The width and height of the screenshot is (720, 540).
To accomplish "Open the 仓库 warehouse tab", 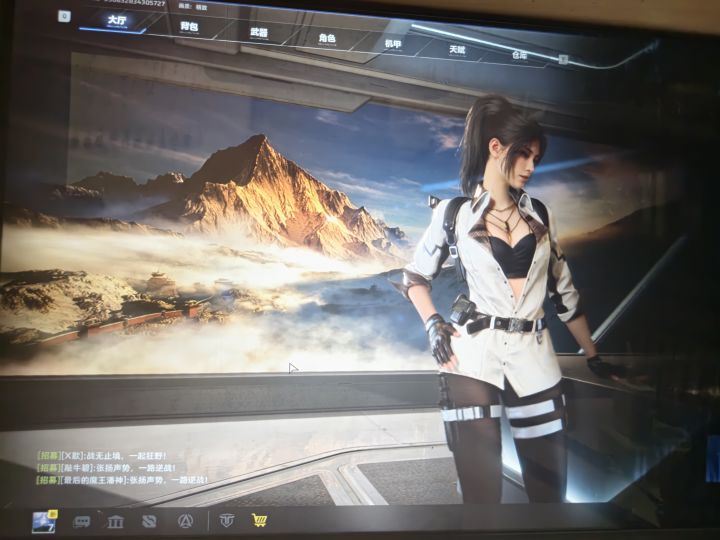I will tap(519, 55).
